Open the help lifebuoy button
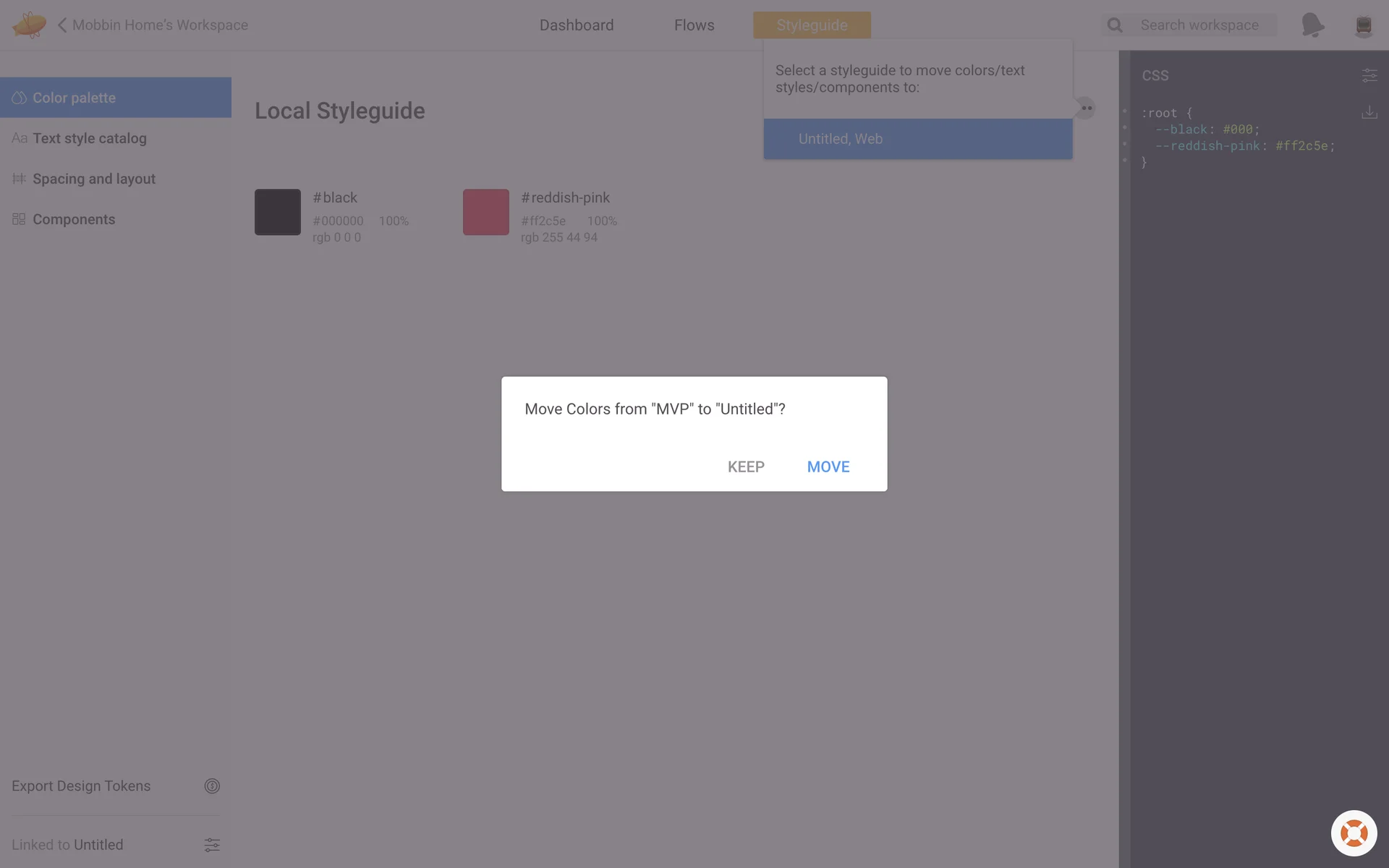Image resolution: width=1389 pixels, height=868 pixels. pyautogui.click(x=1354, y=833)
